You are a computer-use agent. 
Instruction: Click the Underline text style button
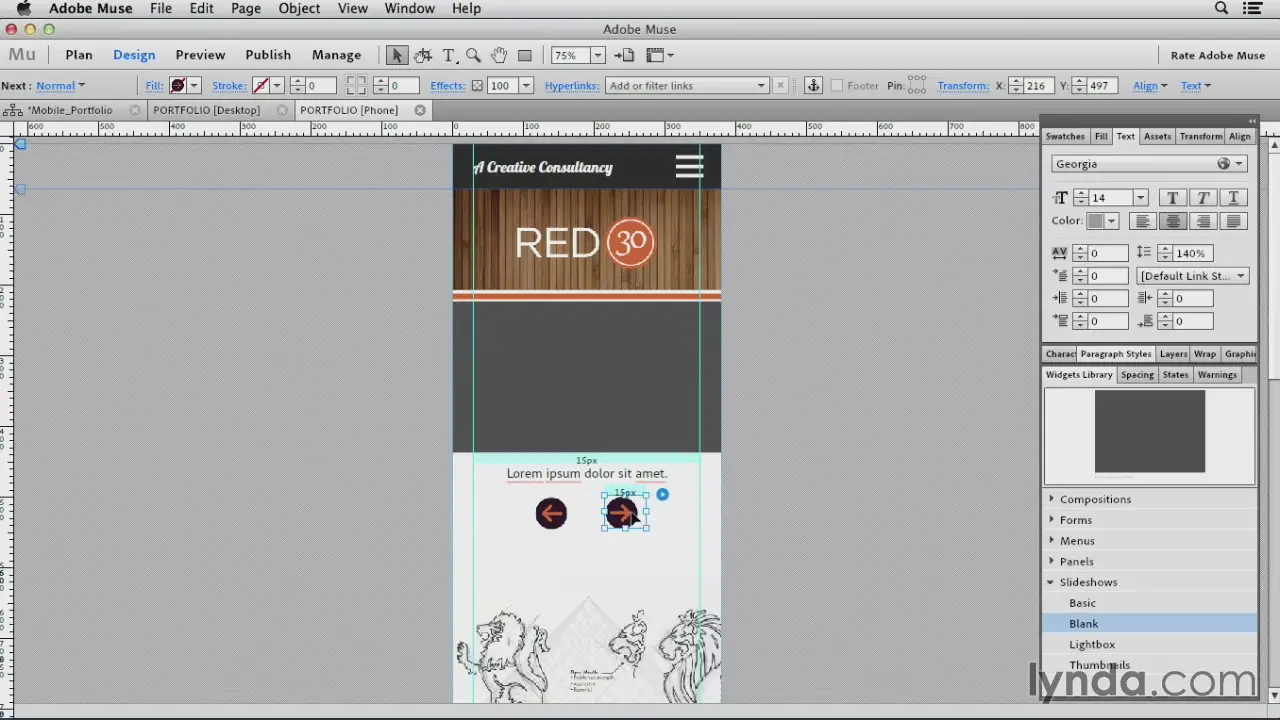click(x=1233, y=198)
